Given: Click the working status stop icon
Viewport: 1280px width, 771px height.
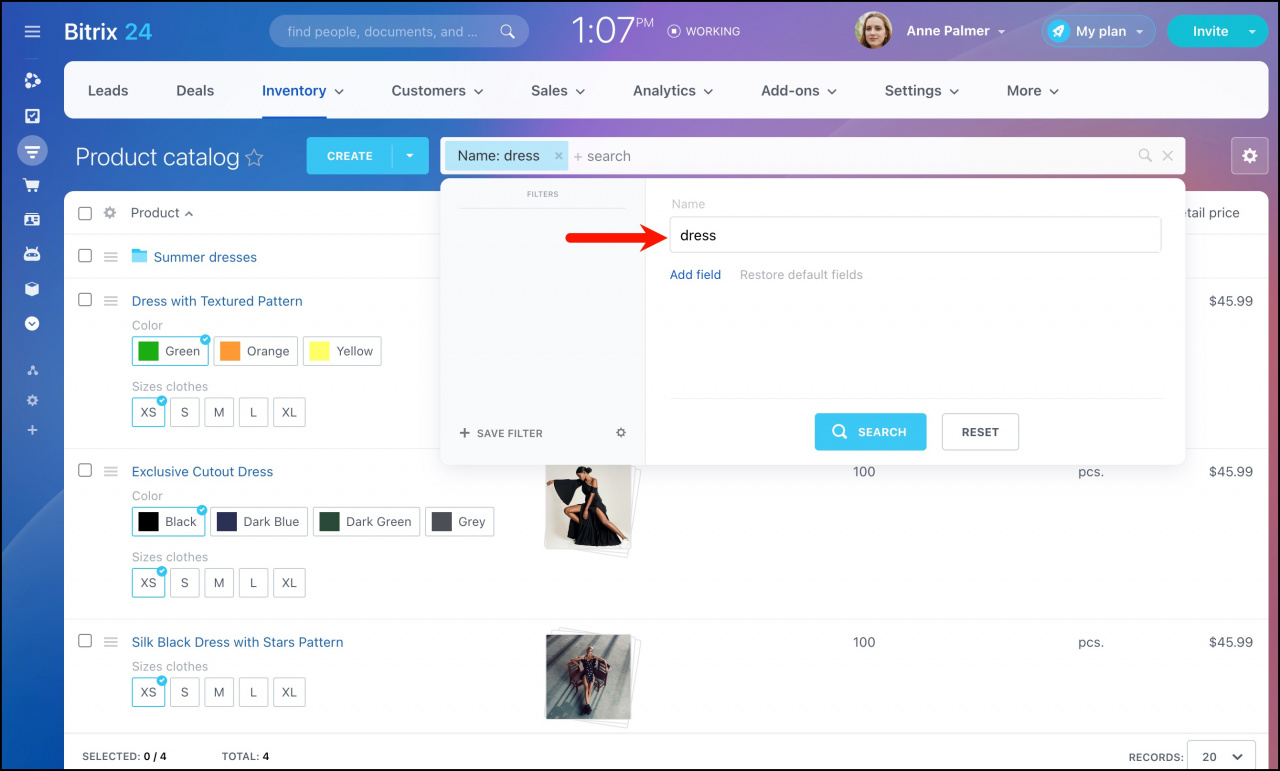Looking at the screenshot, I should click(x=674, y=31).
